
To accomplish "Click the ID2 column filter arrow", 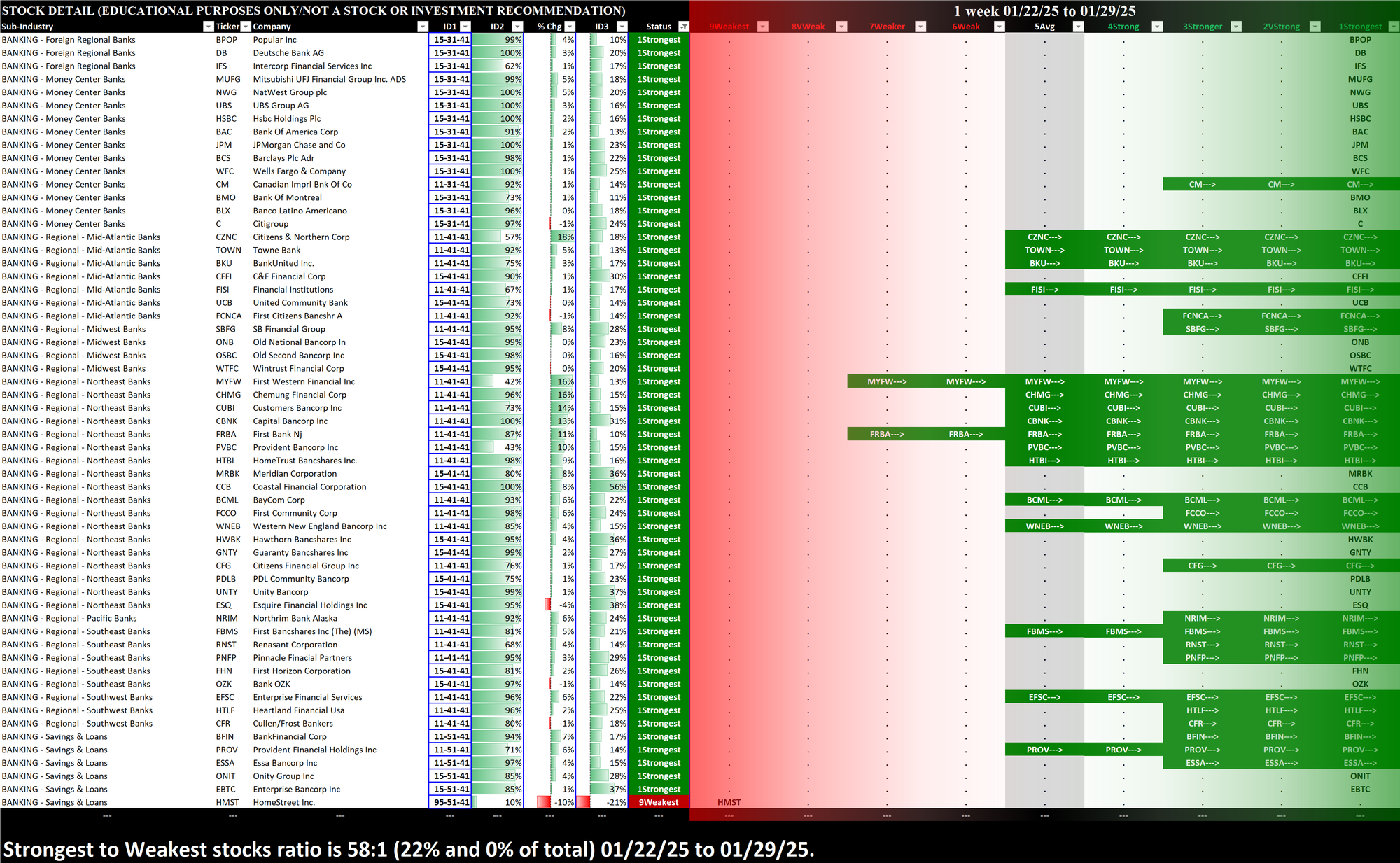I will (517, 27).
